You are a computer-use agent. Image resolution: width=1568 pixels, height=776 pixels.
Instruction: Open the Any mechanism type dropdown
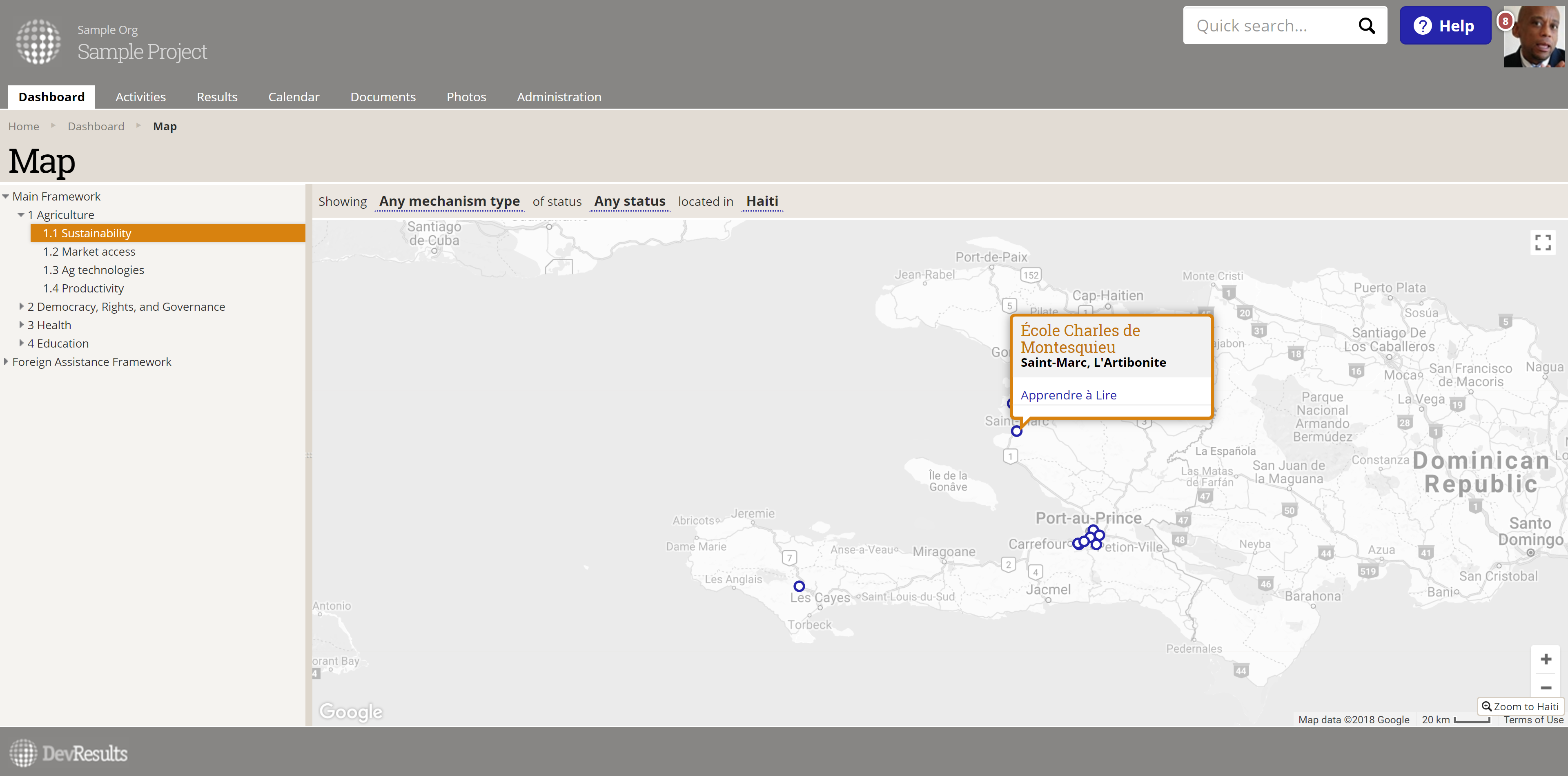pos(449,201)
